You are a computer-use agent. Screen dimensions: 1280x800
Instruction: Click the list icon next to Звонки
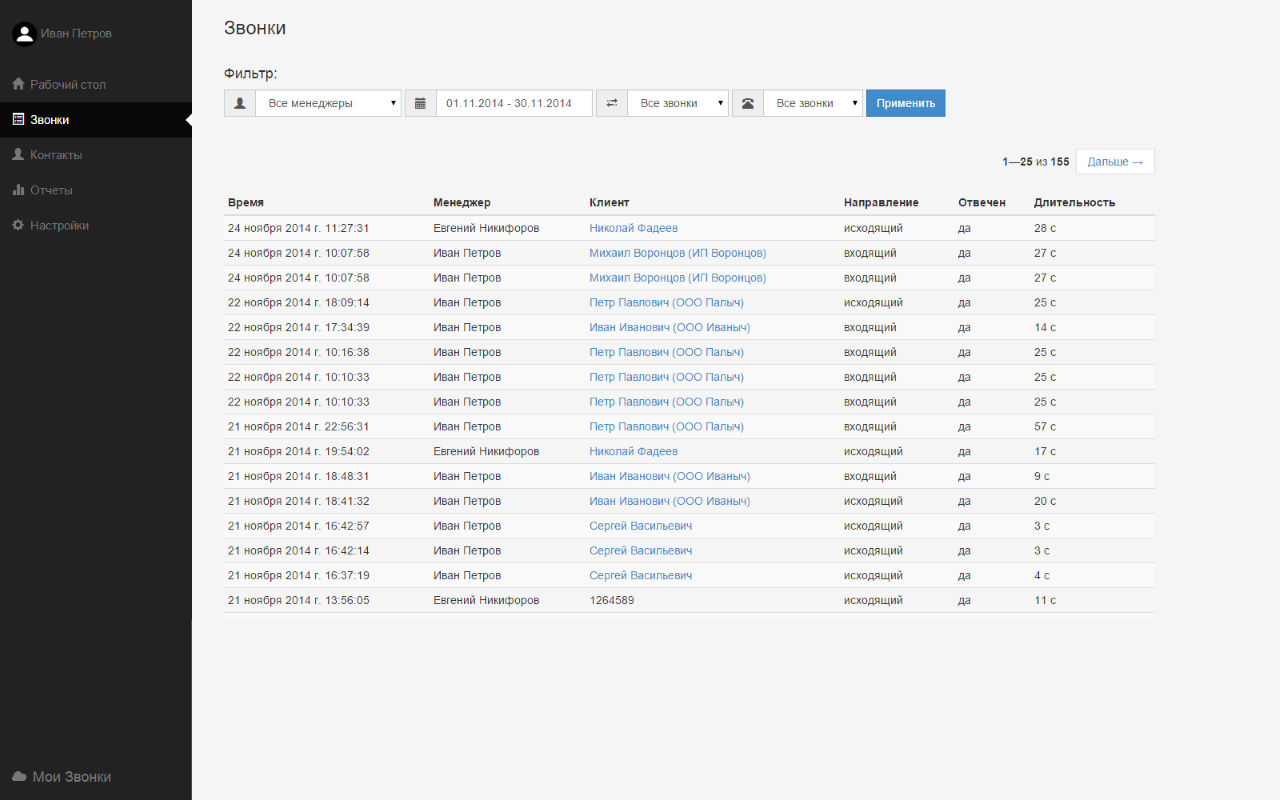click(18, 119)
